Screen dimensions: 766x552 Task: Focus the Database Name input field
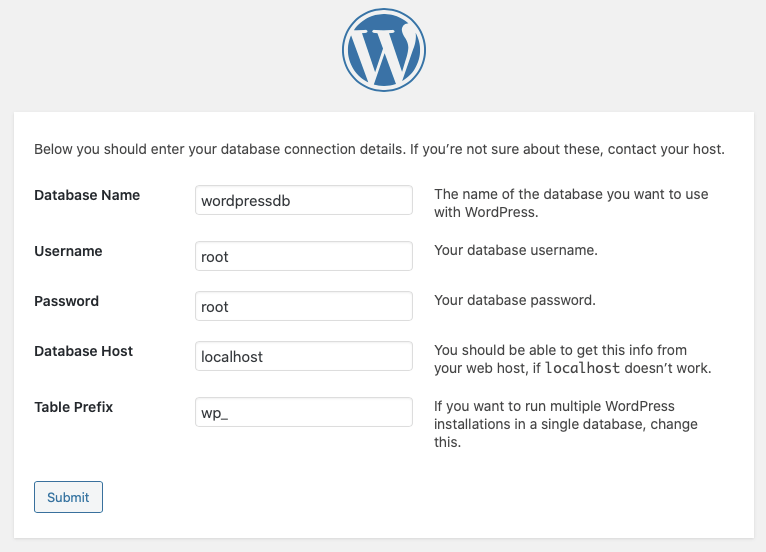tap(304, 200)
